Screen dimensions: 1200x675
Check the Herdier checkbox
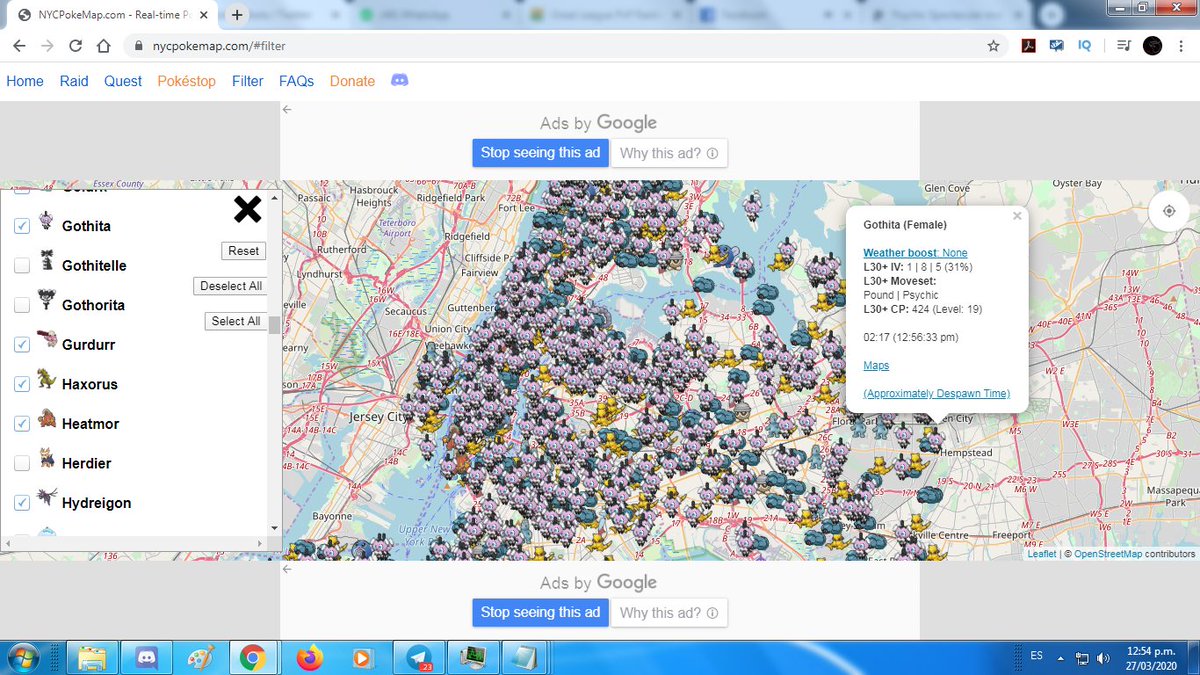[21, 463]
